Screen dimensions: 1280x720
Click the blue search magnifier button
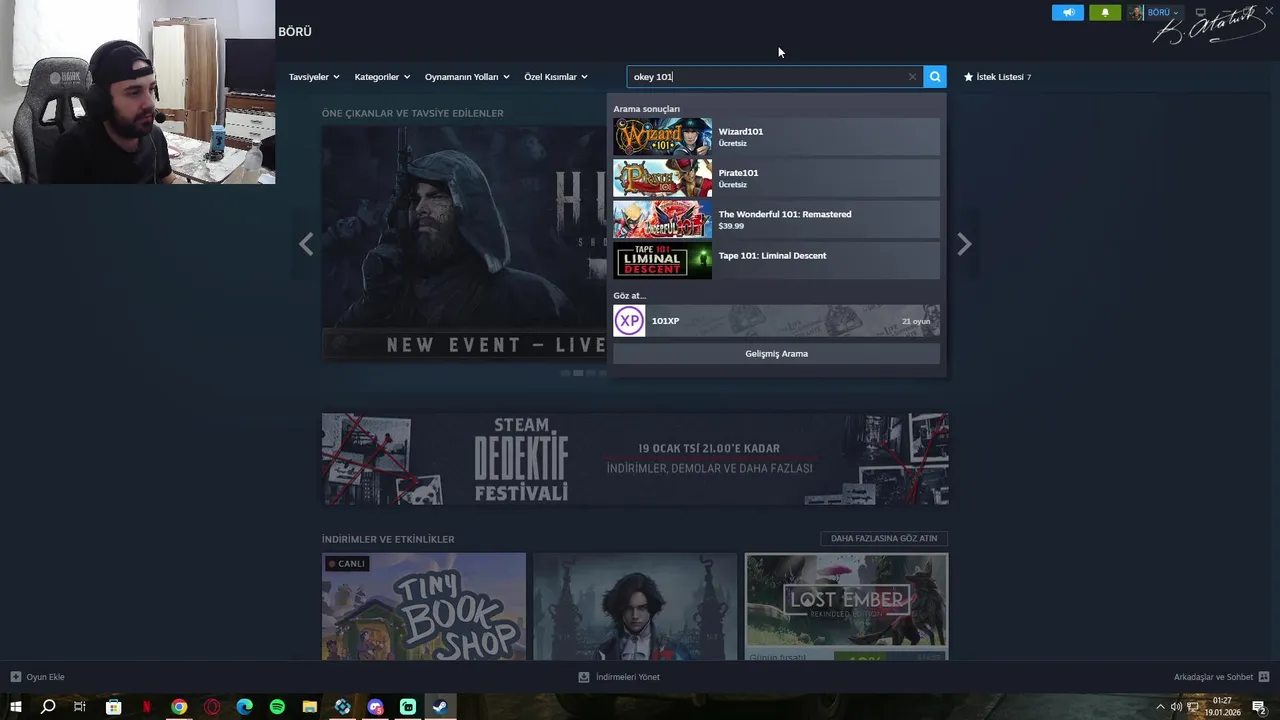click(x=935, y=77)
